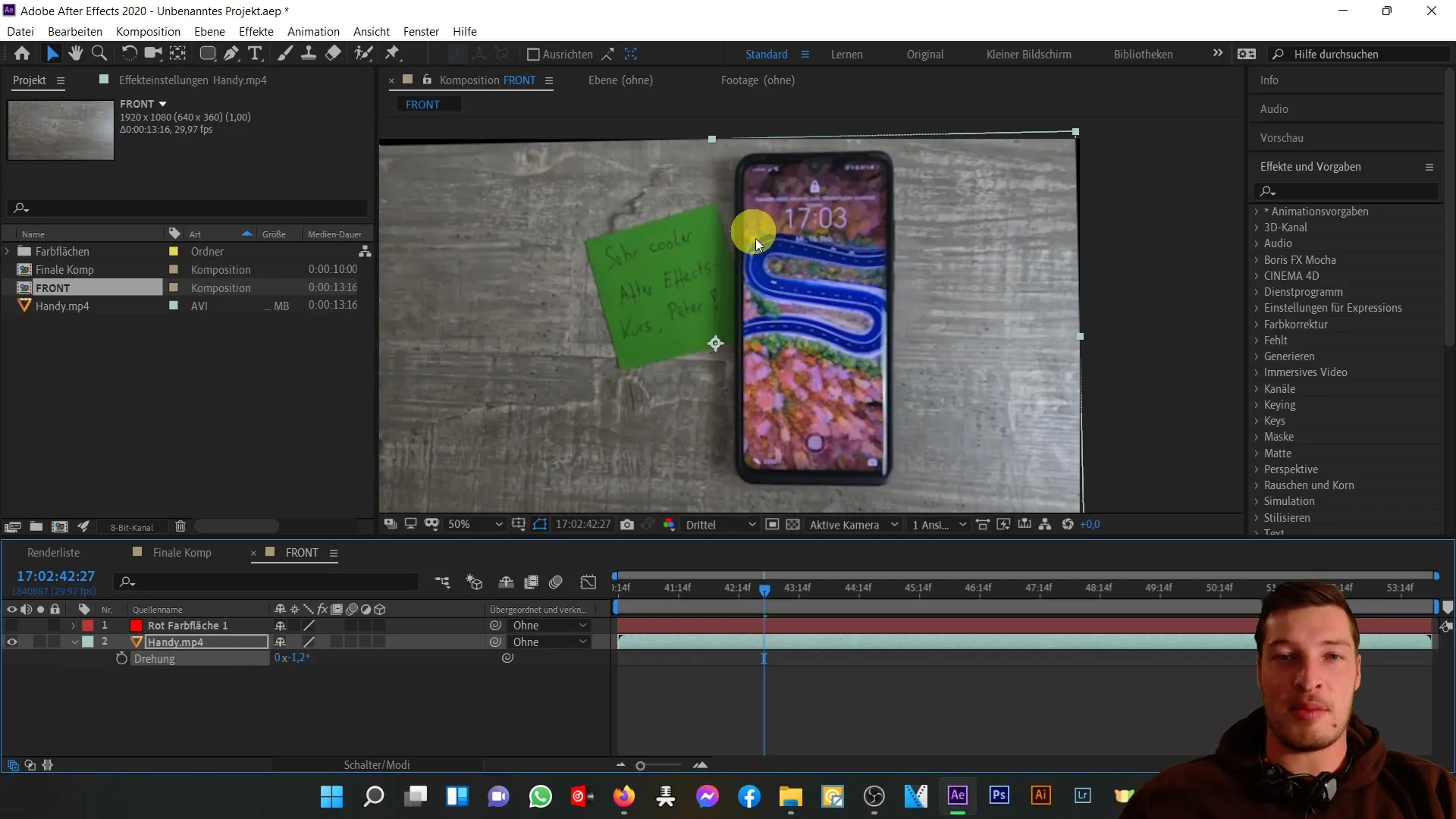The height and width of the screenshot is (819, 1456).
Task: Select the Home icon in toolbar
Action: [x=22, y=54]
